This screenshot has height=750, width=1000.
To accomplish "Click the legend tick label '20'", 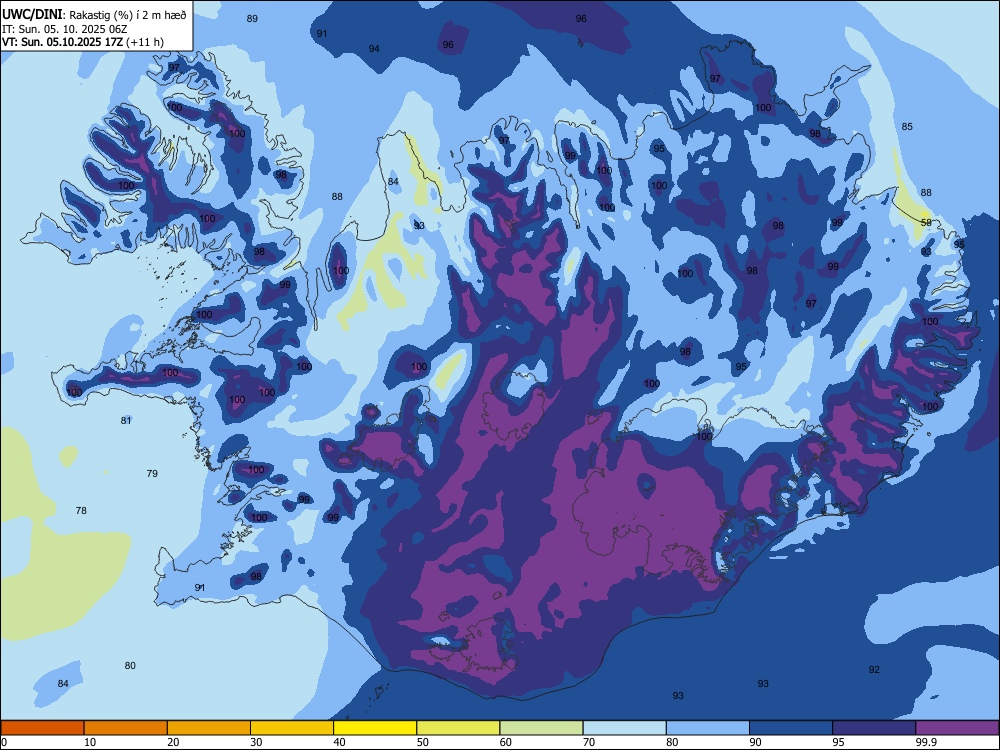I will [173, 742].
